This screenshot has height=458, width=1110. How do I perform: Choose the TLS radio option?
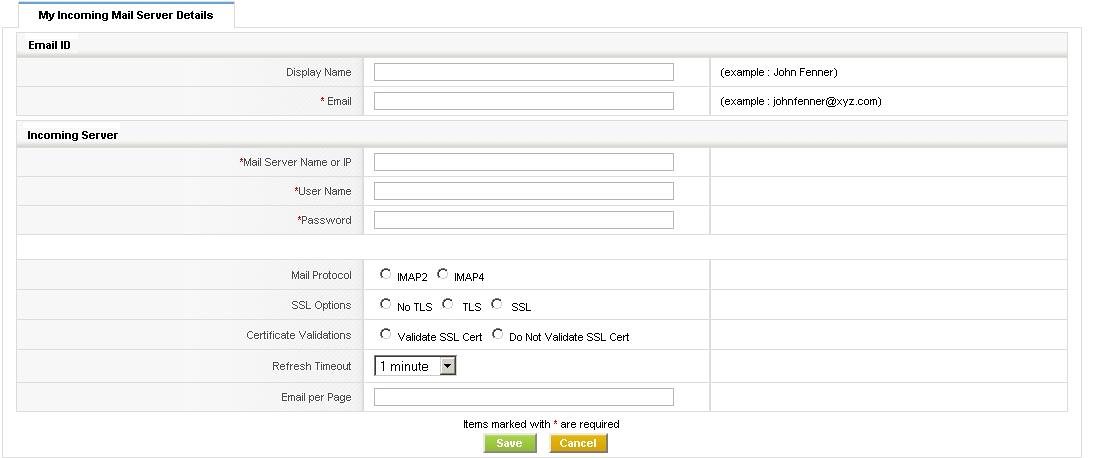[x=447, y=304]
